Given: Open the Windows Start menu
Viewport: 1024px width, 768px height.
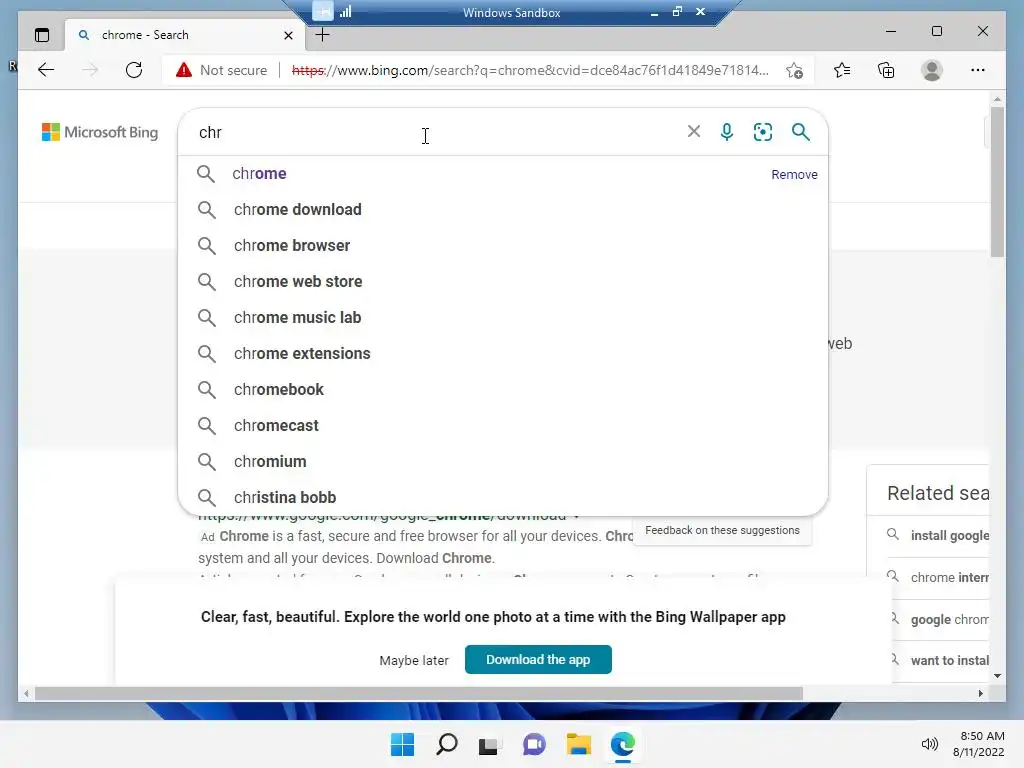Looking at the screenshot, I should point(402,744).
